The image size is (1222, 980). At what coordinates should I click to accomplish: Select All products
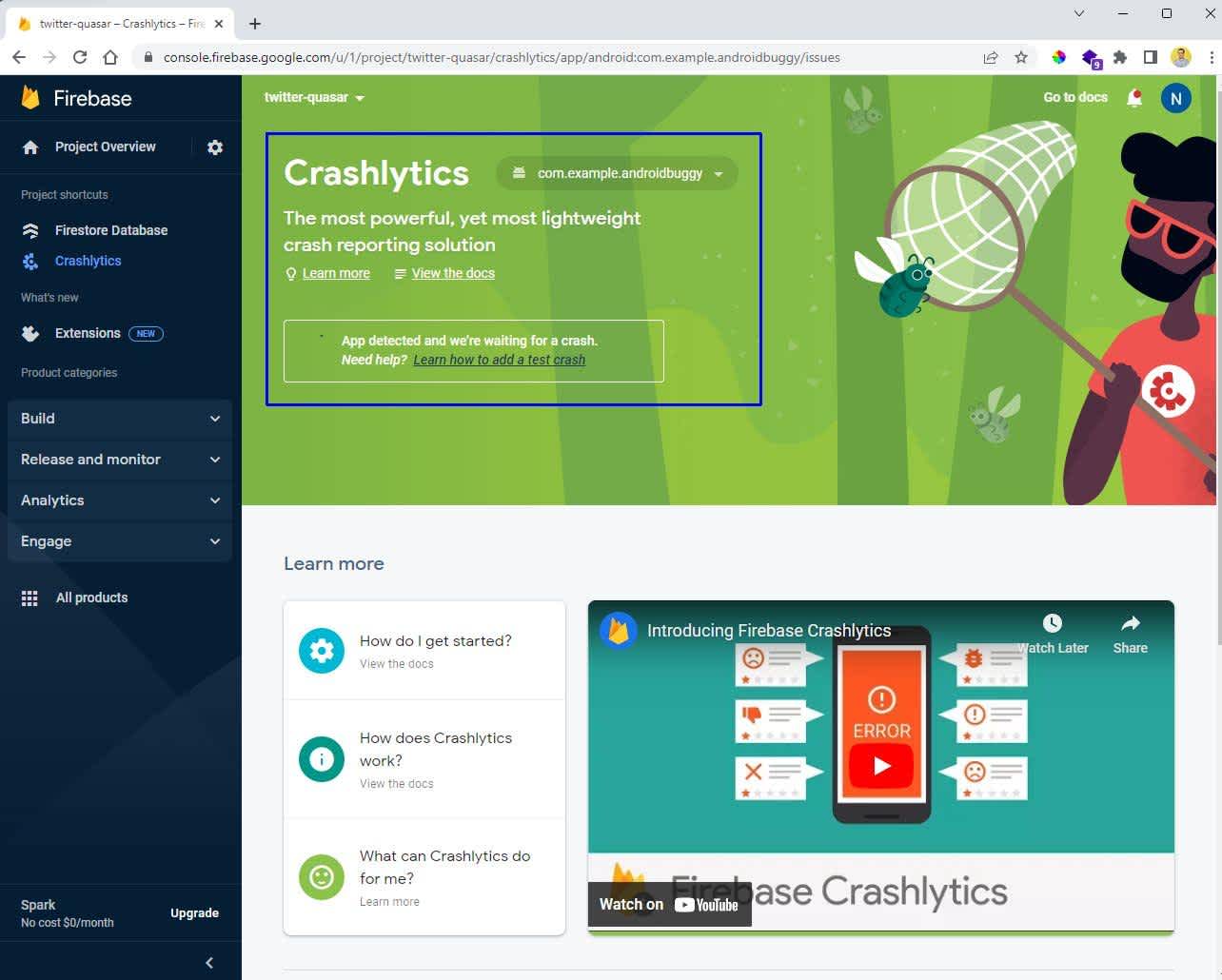[91, 598]
